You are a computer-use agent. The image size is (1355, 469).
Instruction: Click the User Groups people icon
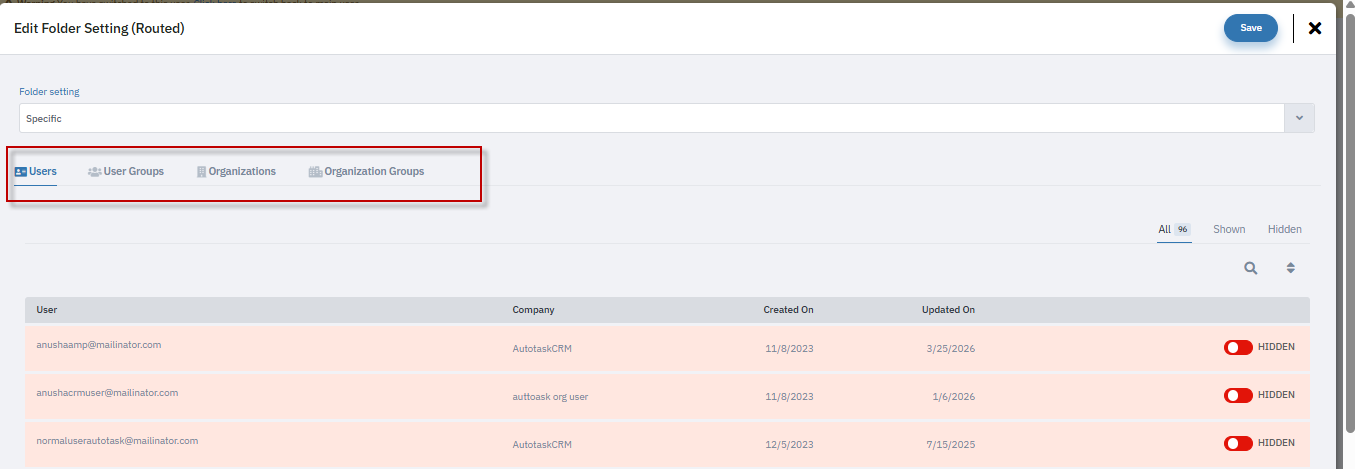coord(94,172)
